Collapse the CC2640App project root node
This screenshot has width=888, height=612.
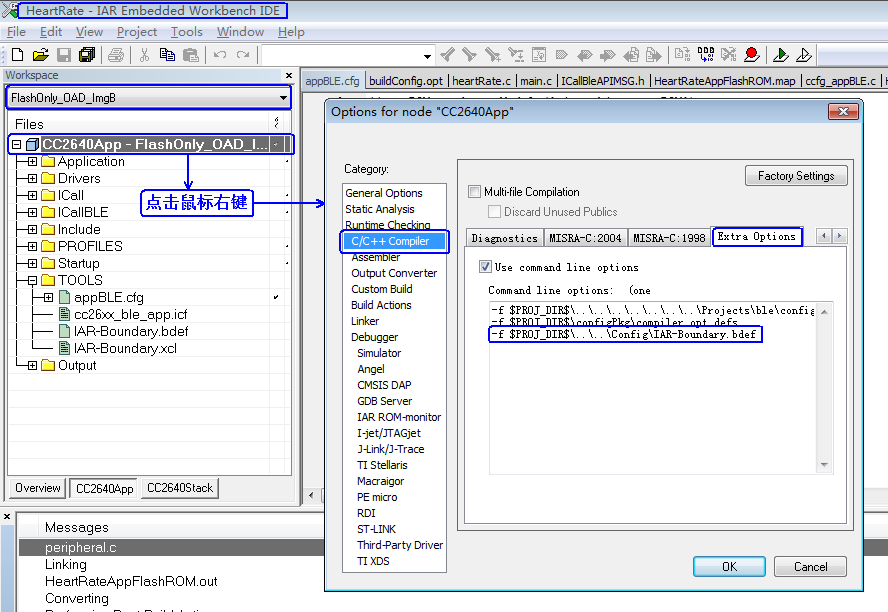pos(16,144)
